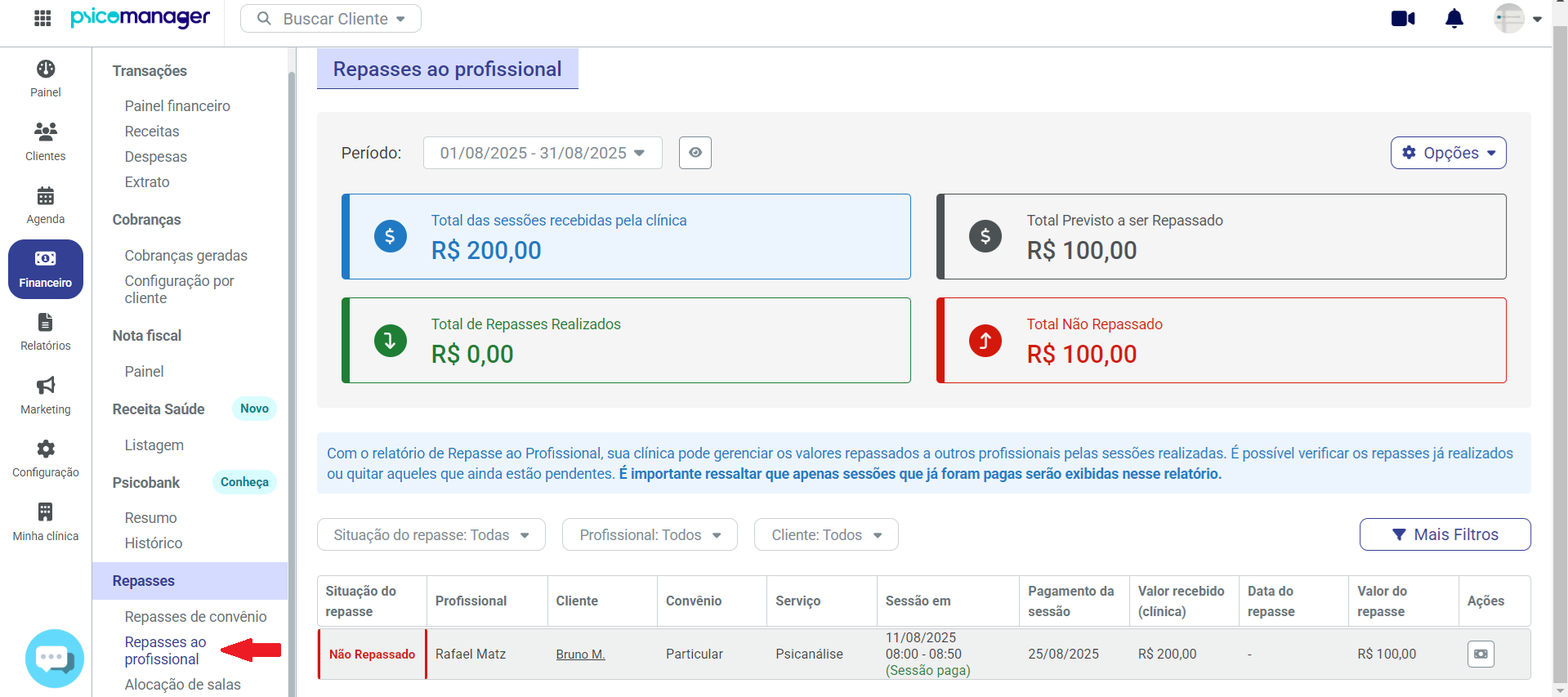
Task: Select the Financeiro sidebar item
Action: click(x=46, y=269)
